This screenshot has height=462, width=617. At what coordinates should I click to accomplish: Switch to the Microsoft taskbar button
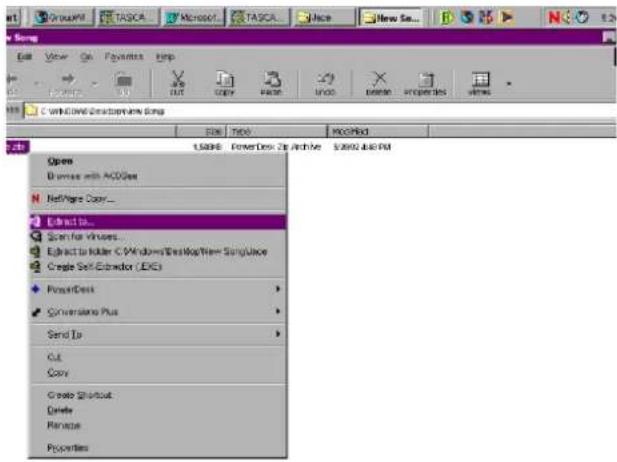[x=194, y=17]
